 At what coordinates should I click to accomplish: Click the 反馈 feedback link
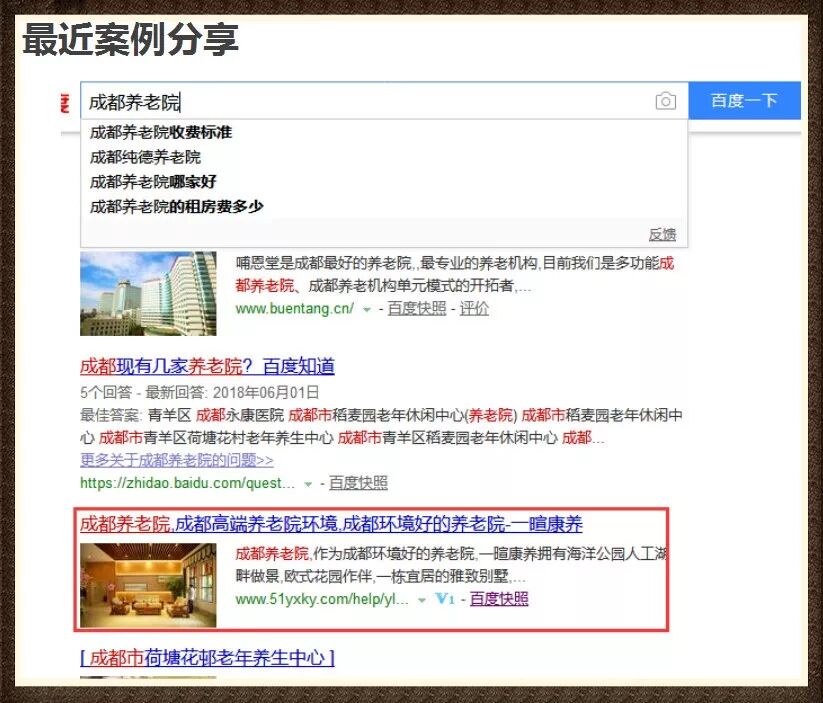(662, 234)
